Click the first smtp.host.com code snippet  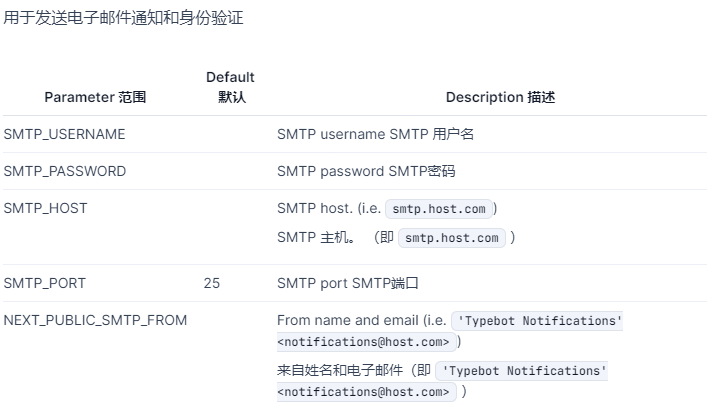pyautogui.click(x=439, y=209)
